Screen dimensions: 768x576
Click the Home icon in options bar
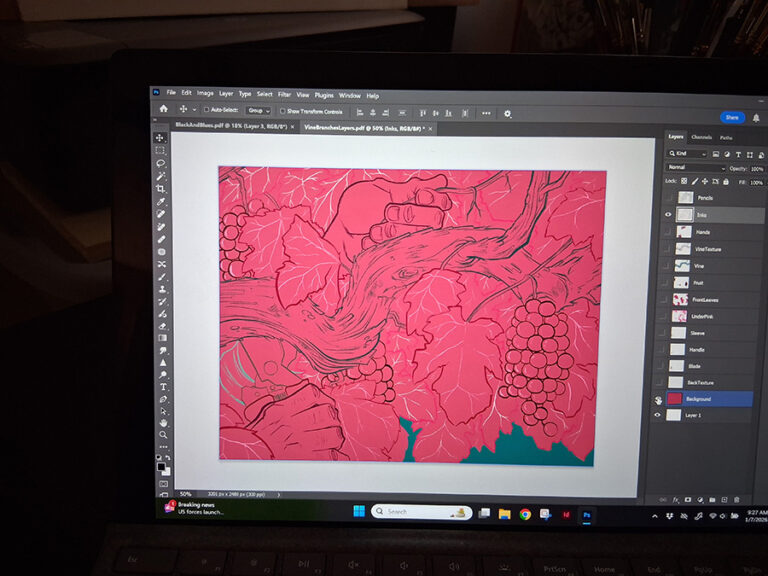163,110
